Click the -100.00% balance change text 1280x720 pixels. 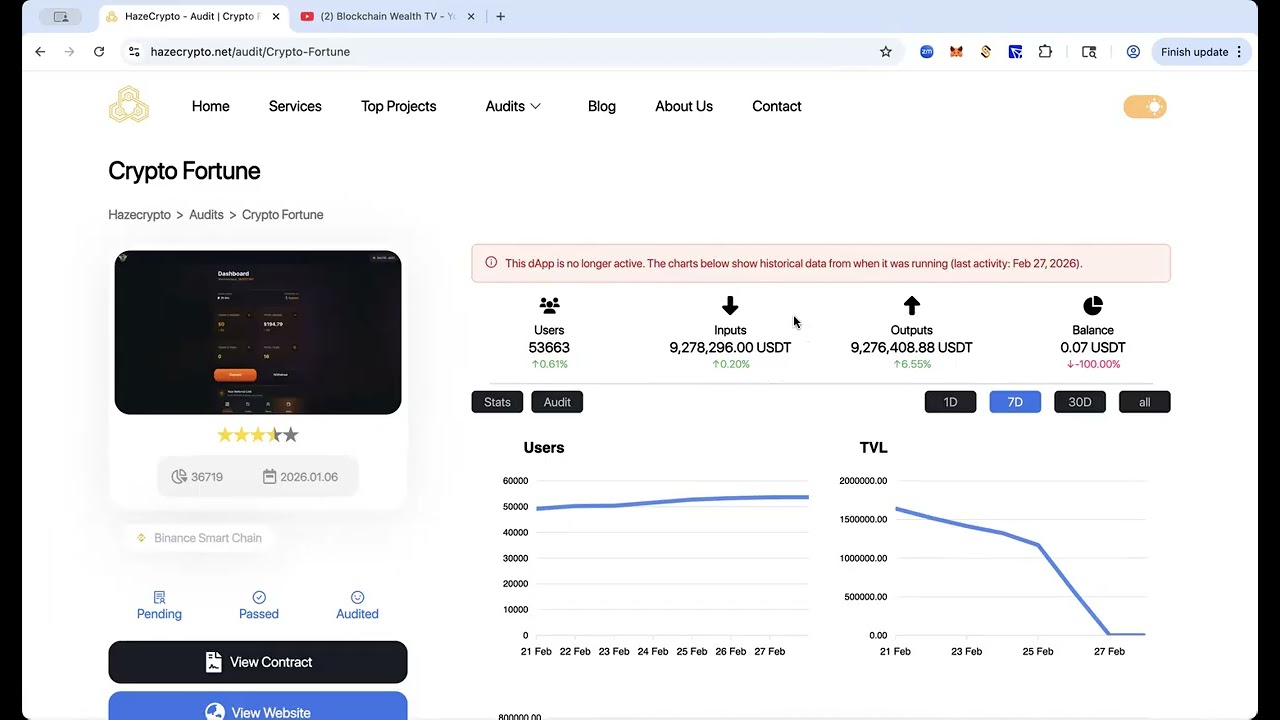[1093, 364]
